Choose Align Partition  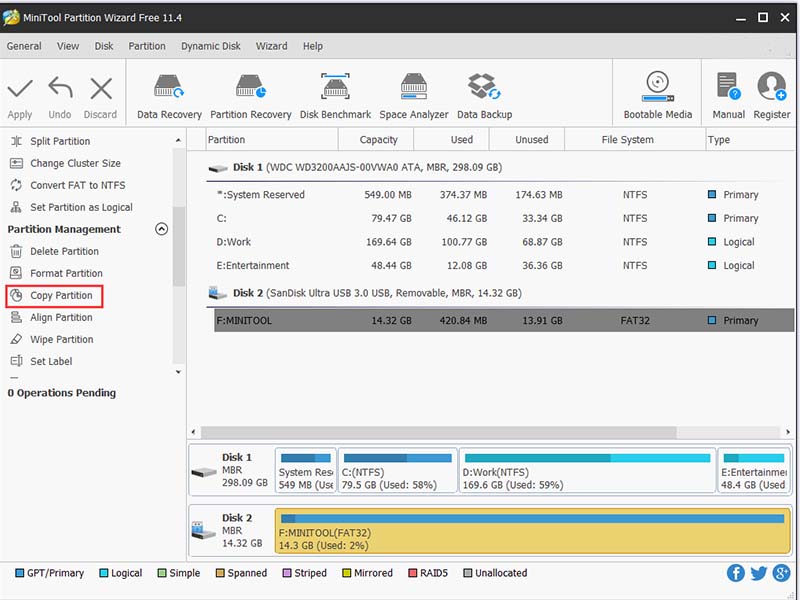tap(61, 317)
